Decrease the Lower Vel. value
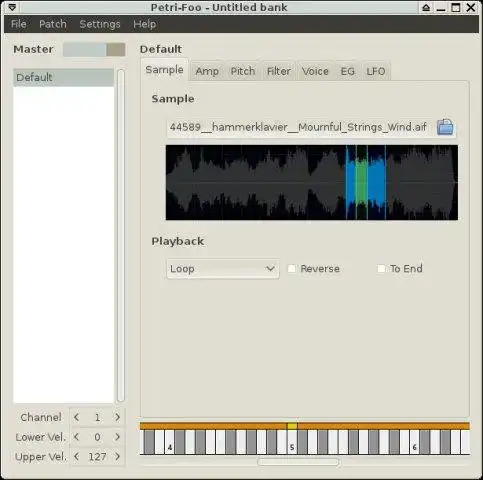 77,437
